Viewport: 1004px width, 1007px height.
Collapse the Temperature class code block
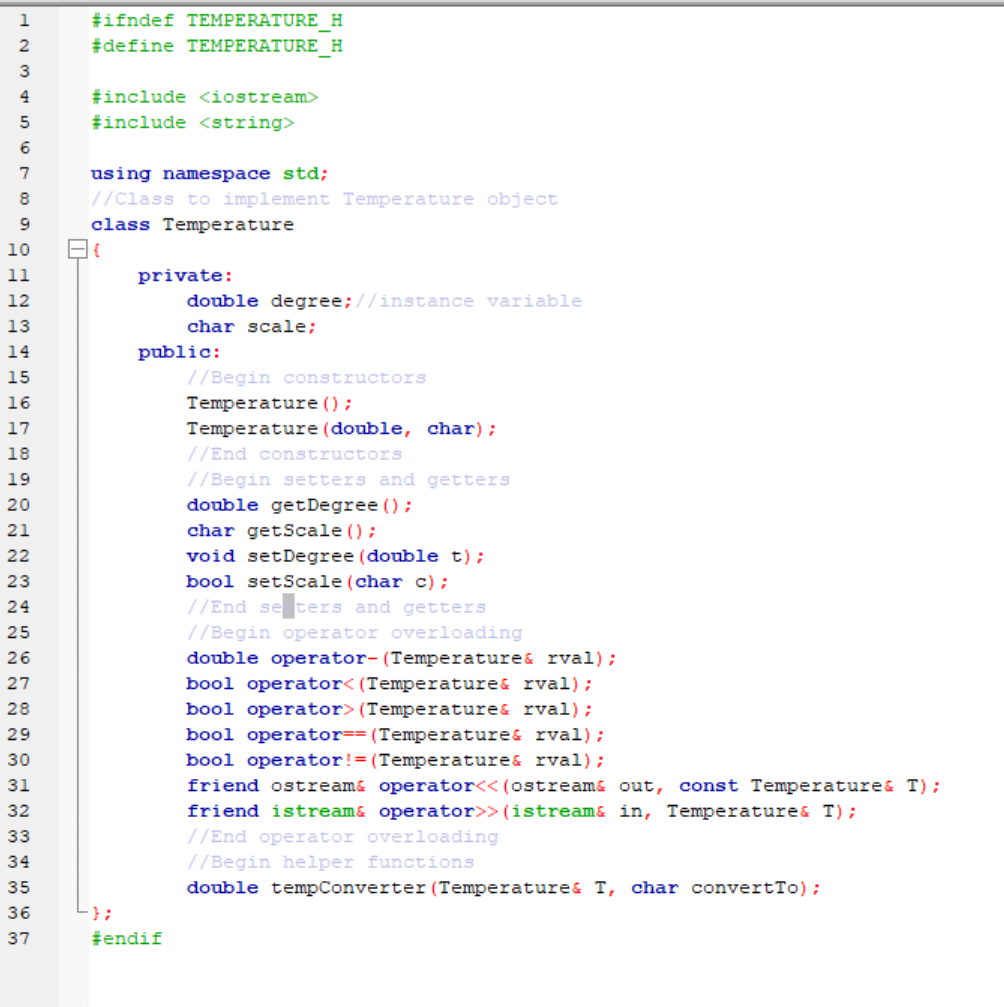(77, 249)
